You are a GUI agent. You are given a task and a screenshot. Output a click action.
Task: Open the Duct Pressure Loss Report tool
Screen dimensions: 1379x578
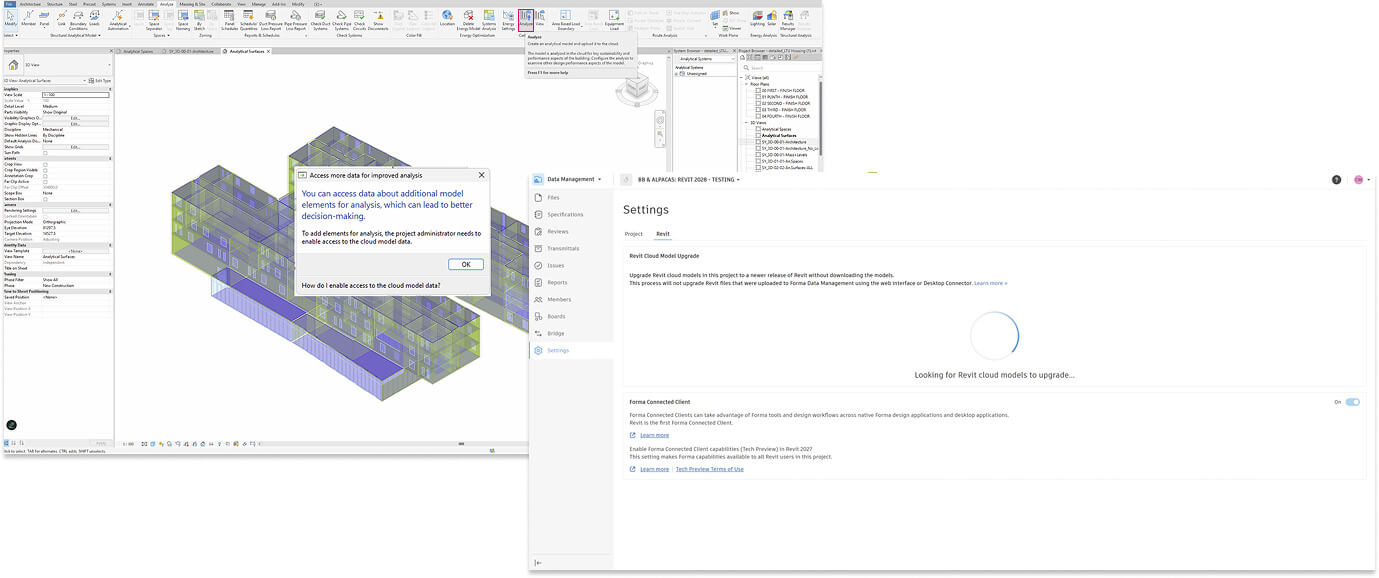point(271,20)
